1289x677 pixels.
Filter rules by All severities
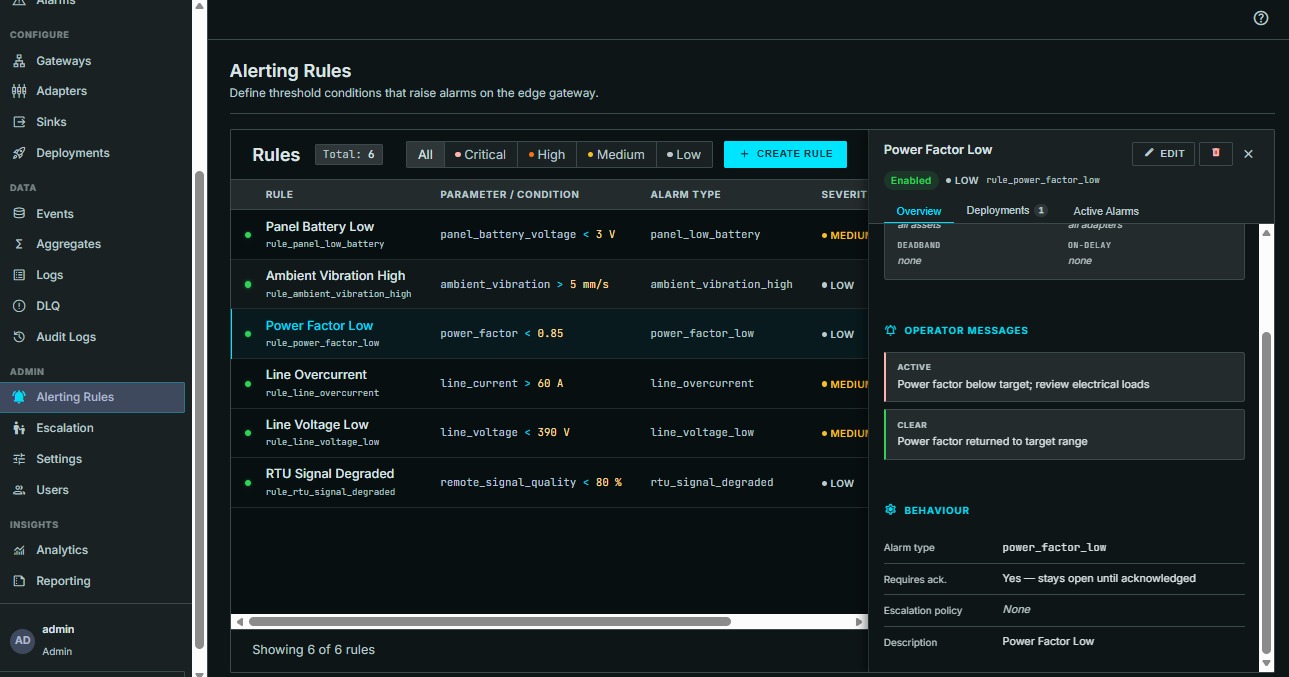coord(425,154)
